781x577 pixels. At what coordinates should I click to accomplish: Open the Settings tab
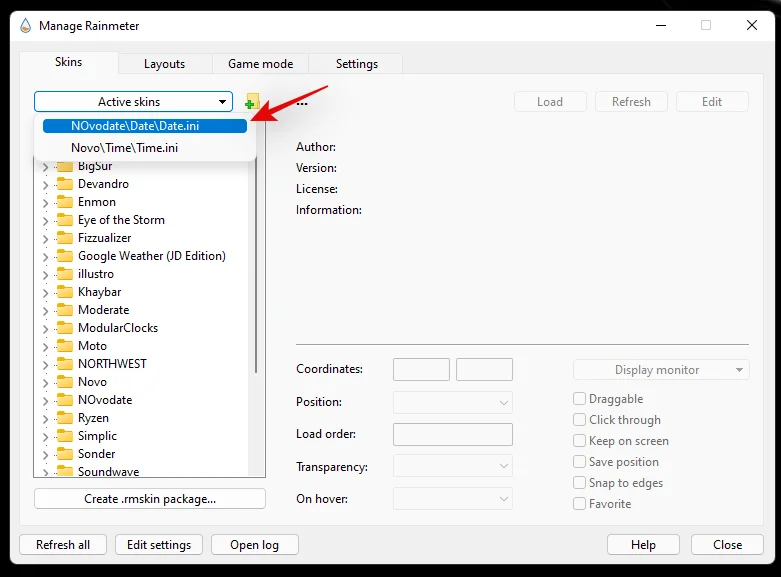tap(357, 64)
